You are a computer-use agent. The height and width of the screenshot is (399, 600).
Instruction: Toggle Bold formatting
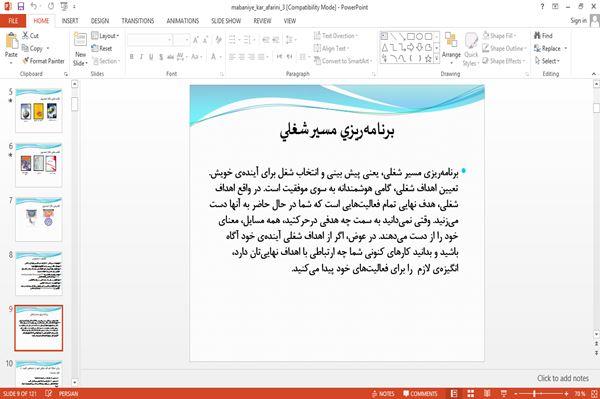pyautogui.click(x=132, y=57)
